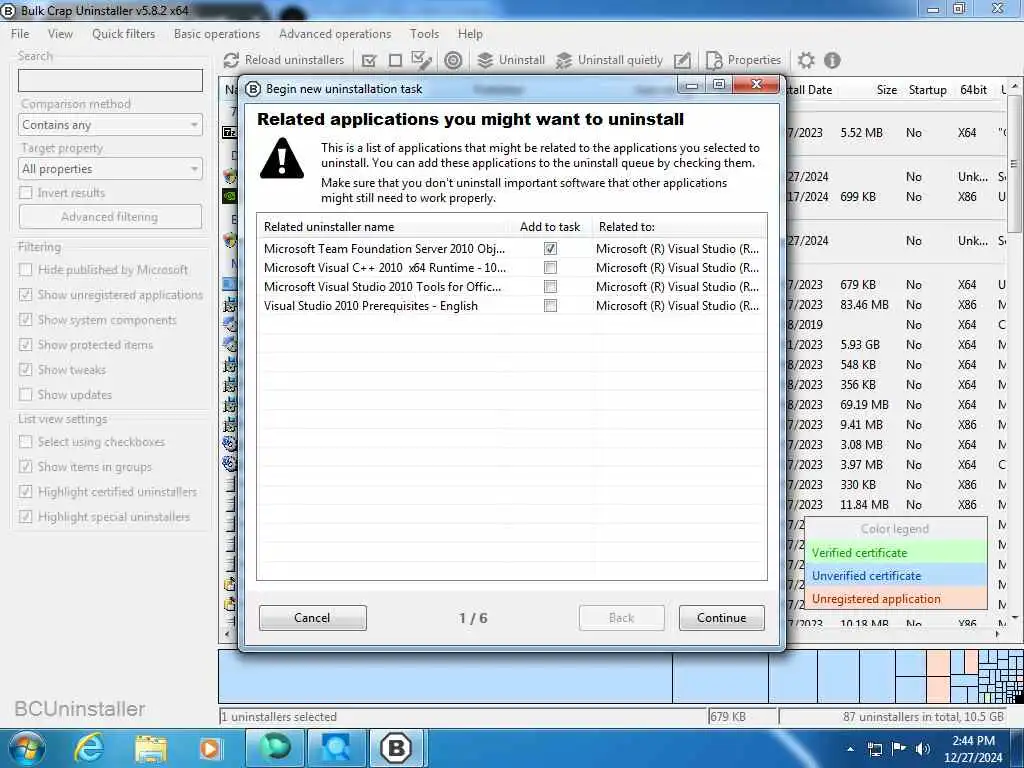
Task: Click the Back button in the dialog
Action: [x=622, y=618]
